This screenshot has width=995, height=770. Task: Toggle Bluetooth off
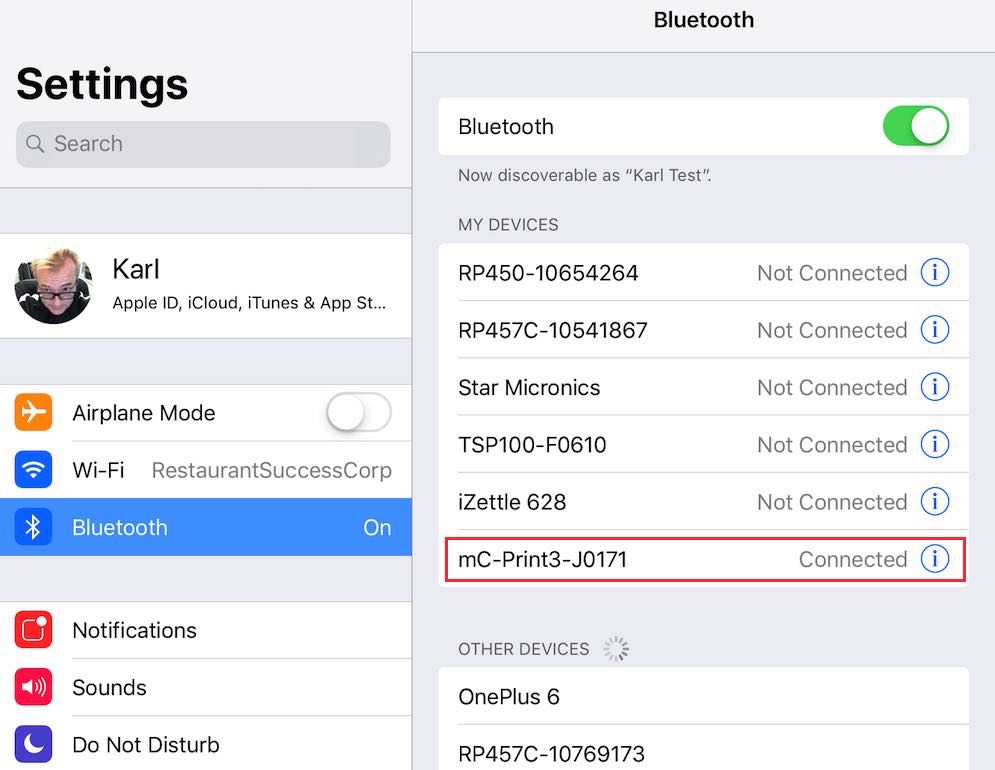click(916, 126)
